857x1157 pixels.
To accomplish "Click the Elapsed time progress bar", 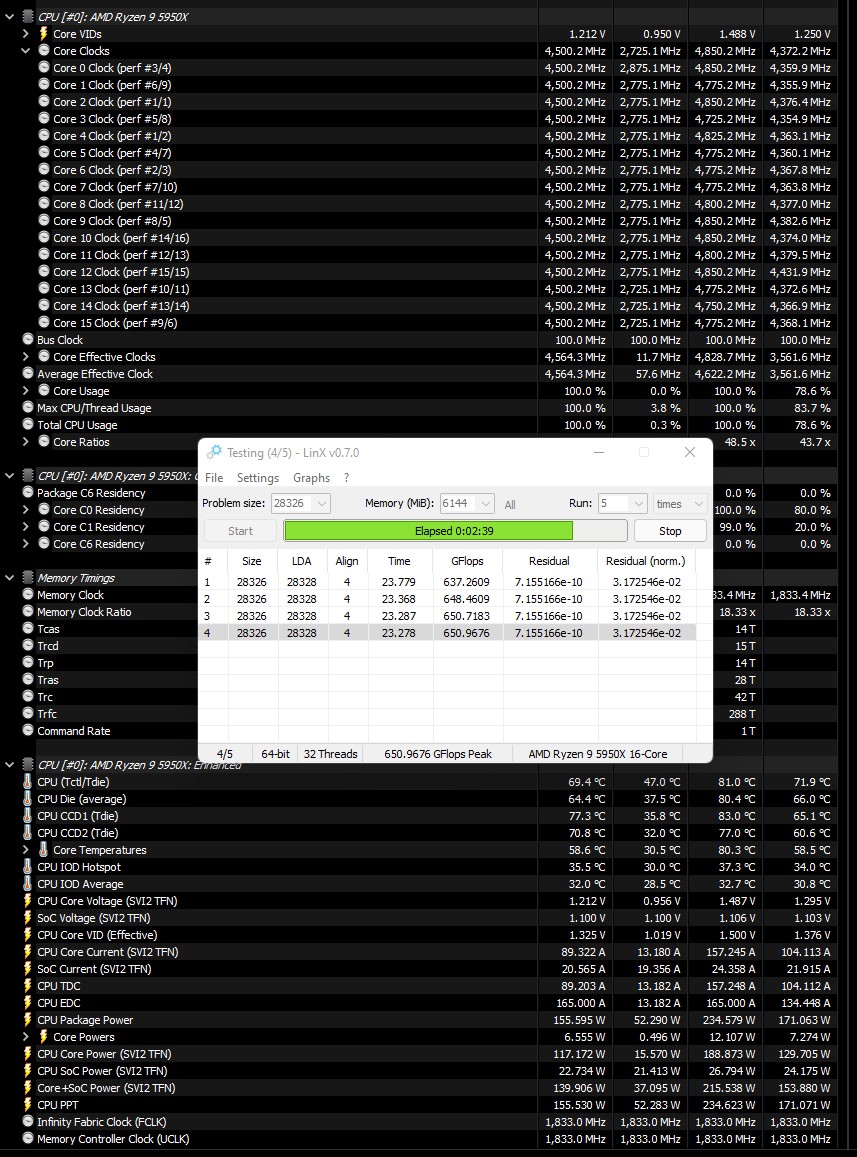I will click(x=455, y=531).
